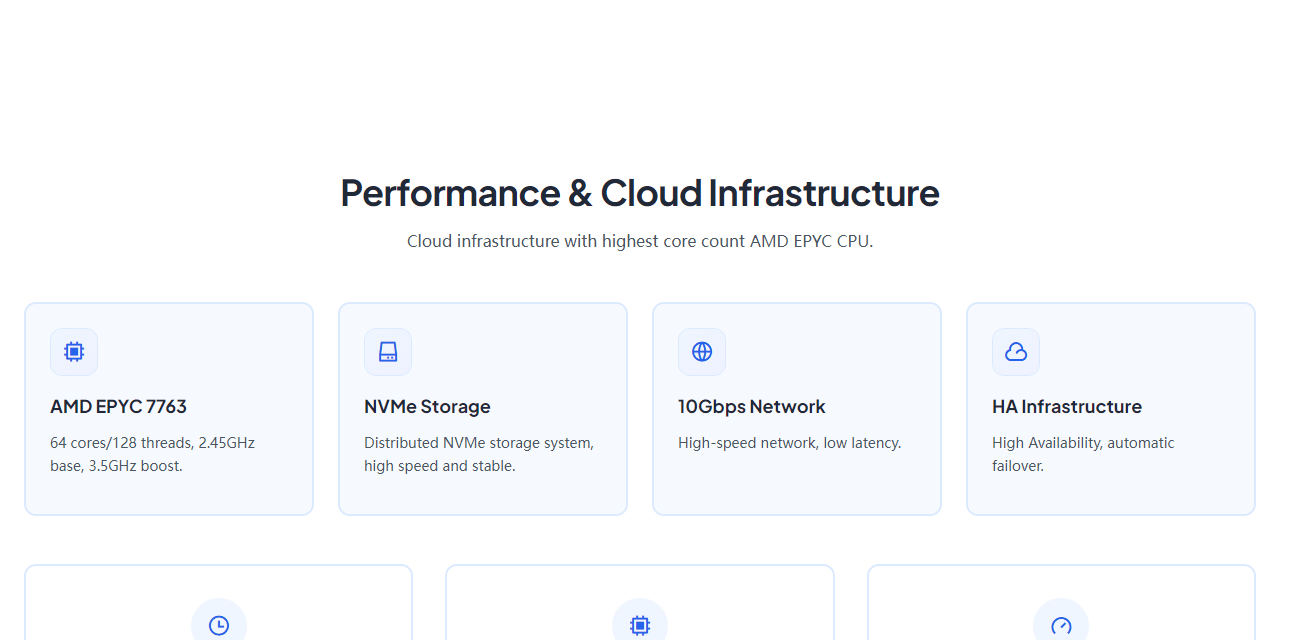Click the "Performance & Cloud Infrastructure" heading
The height and width of the screenshot is (640, 1290).
pyautogui.click(x=640, y=193)
